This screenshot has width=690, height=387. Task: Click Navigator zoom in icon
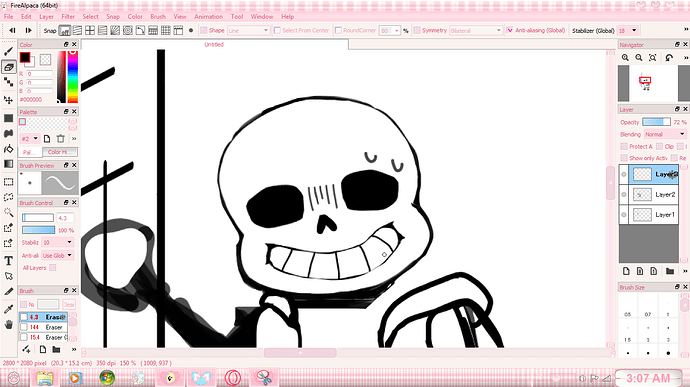click(x=625, y=58)
